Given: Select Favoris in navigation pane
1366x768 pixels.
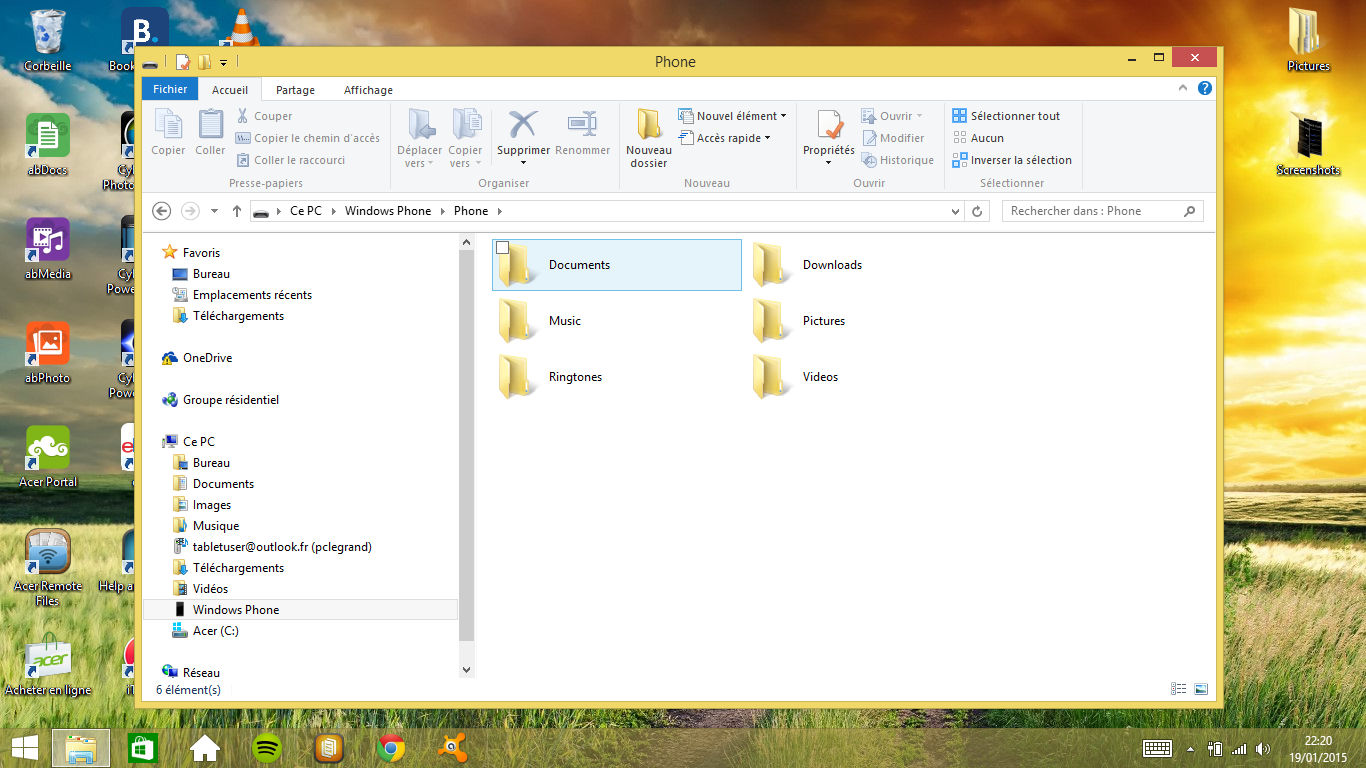Looking at the screenshot, I should point(201,253).
